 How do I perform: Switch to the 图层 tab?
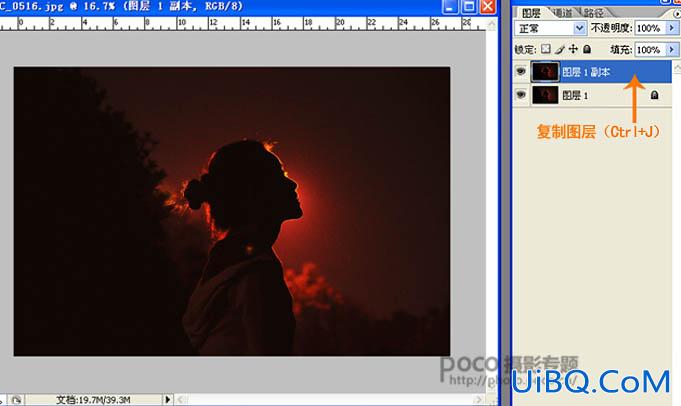coord(531,13)
